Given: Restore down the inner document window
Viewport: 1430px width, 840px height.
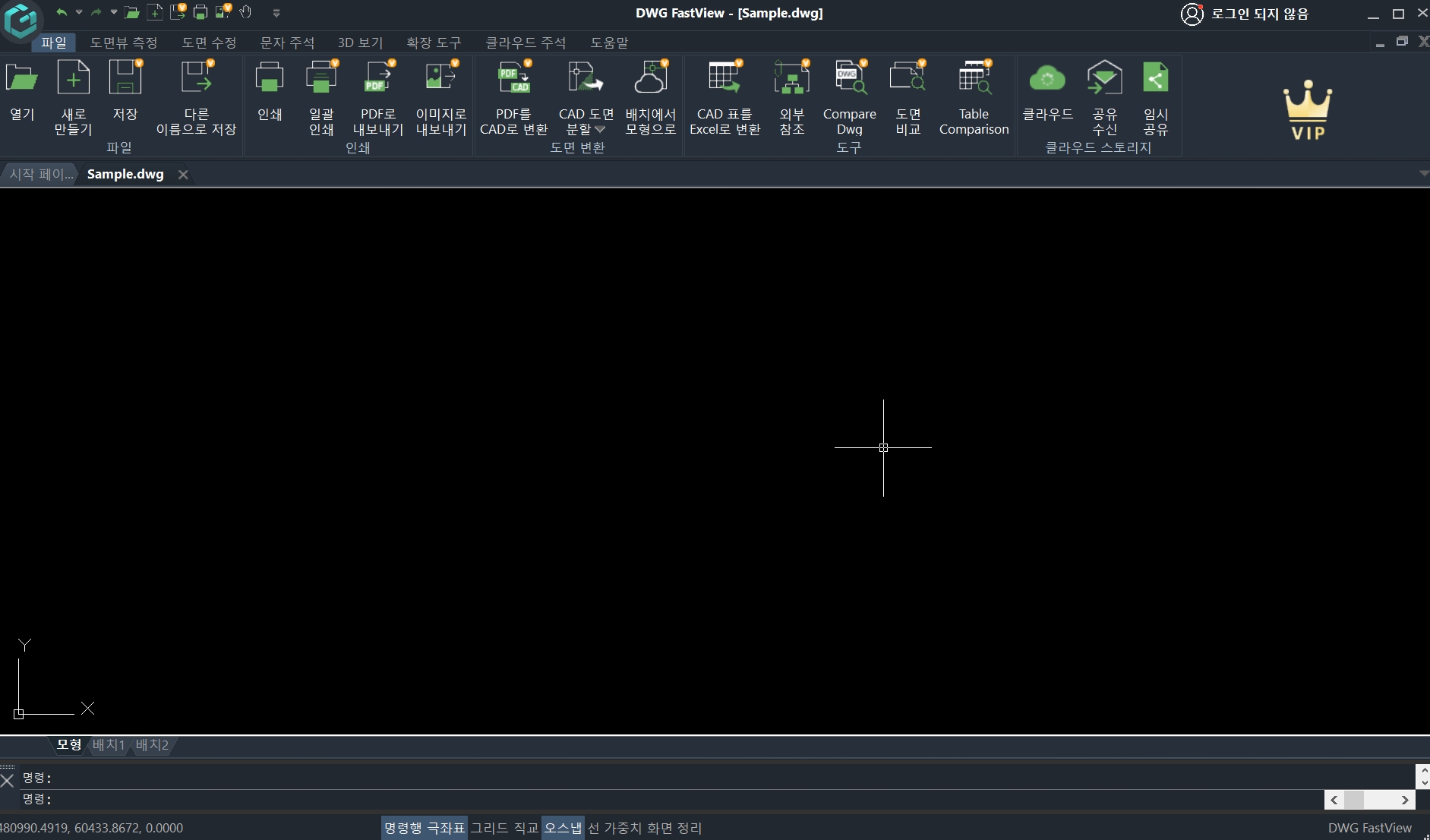Looking at the screenshot, I should [x=1402, y=42].
